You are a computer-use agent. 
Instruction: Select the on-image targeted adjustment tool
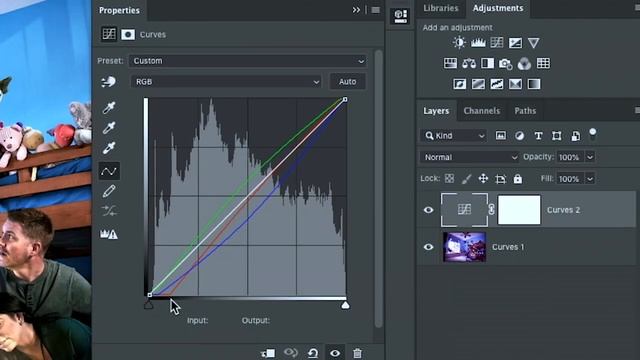click(108, 82)
